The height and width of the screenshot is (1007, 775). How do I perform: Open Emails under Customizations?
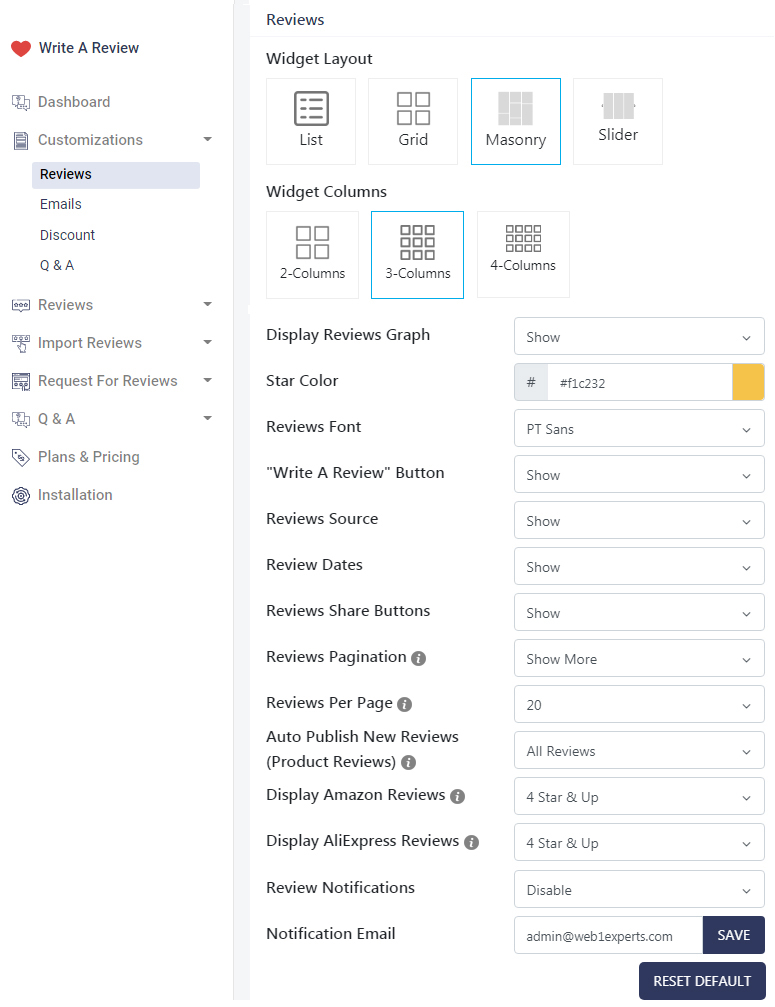[x=61, y=204]
